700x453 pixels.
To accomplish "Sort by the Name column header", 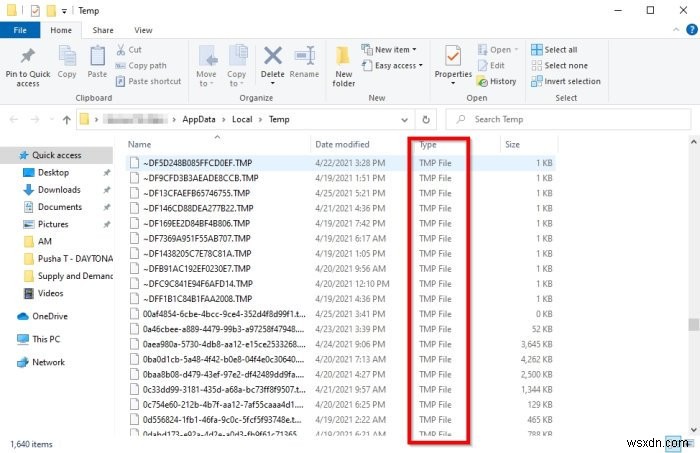I will (x=217, y=144).
